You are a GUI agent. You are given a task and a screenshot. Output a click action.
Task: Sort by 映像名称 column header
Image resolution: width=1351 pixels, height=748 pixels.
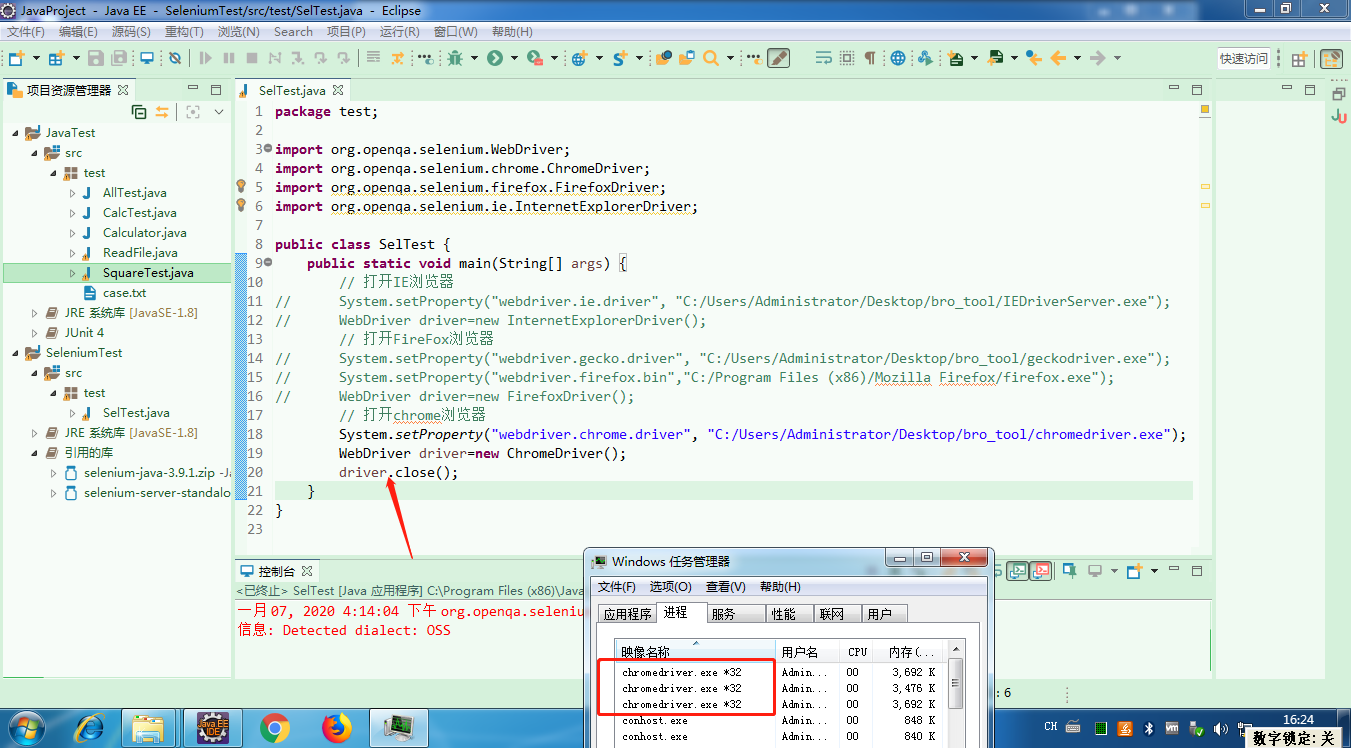pyautogui.click(x=696, y=651)
